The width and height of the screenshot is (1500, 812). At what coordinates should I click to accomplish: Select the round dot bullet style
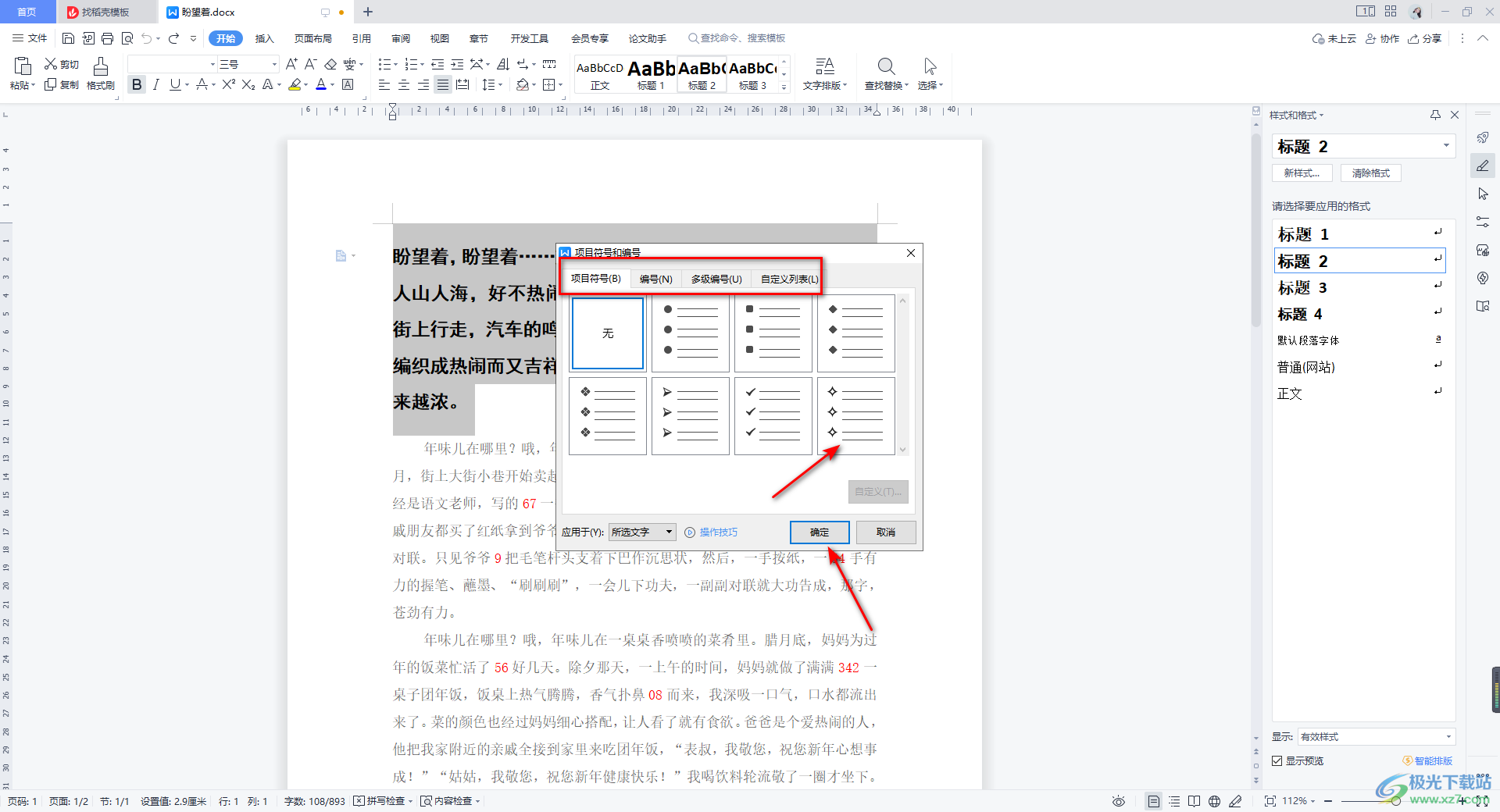tap(691, 333)
